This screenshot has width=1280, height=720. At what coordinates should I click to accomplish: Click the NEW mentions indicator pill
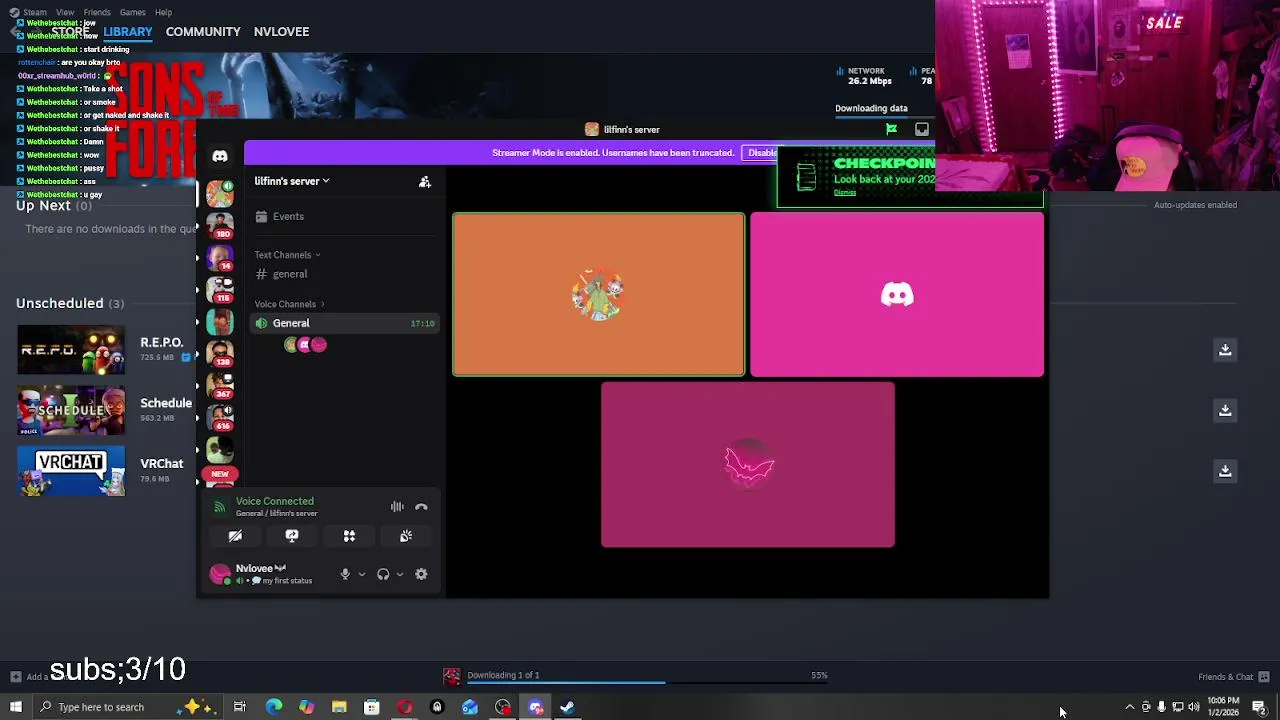(x=220, y=474)
